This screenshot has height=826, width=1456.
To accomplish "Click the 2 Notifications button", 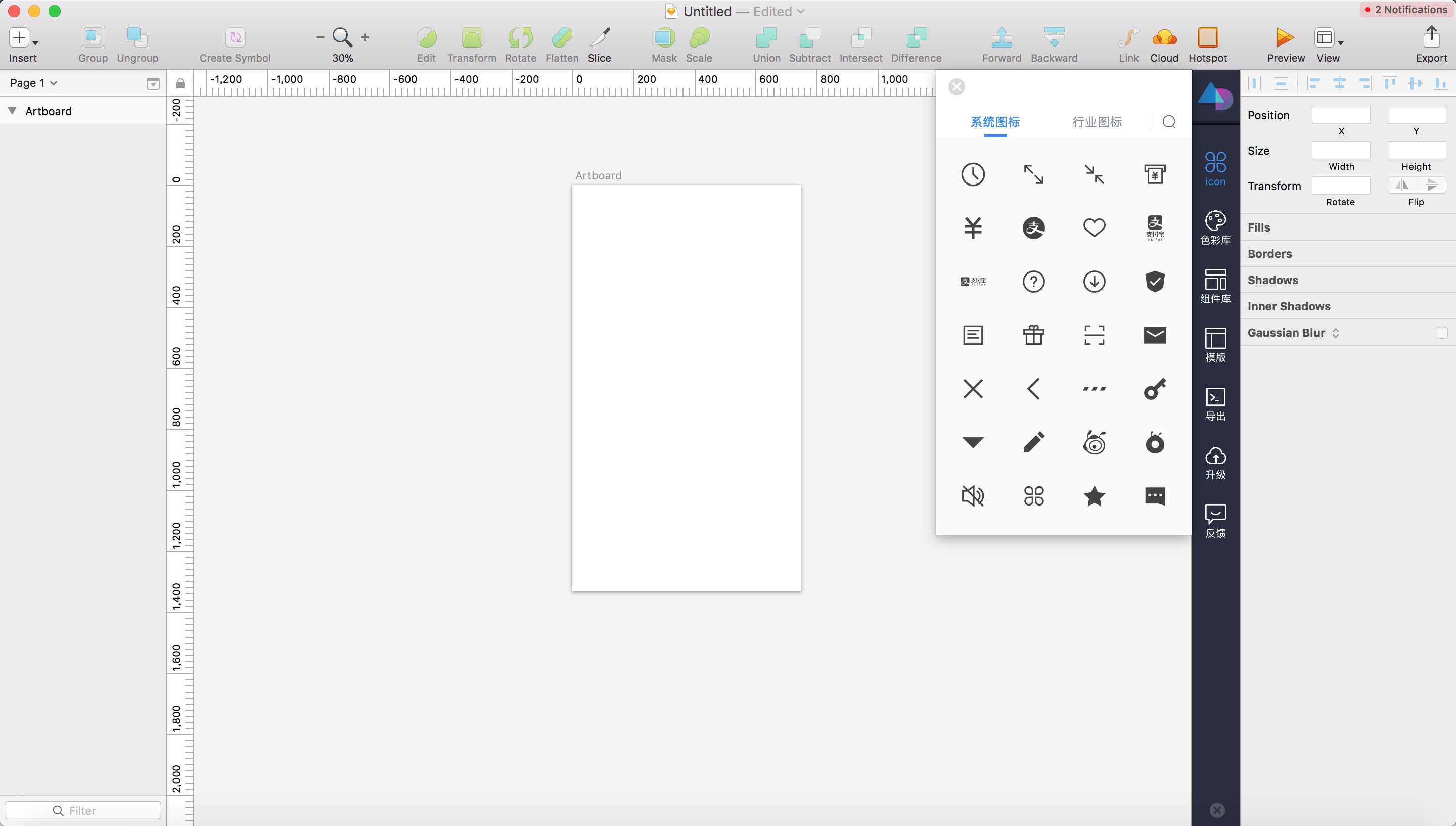I will 1405,9.
